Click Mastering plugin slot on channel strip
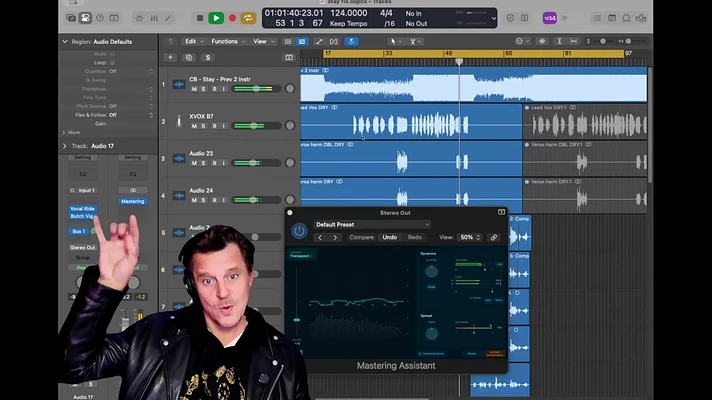The width and height of the screenshot is (712, 400). [133, 201]
